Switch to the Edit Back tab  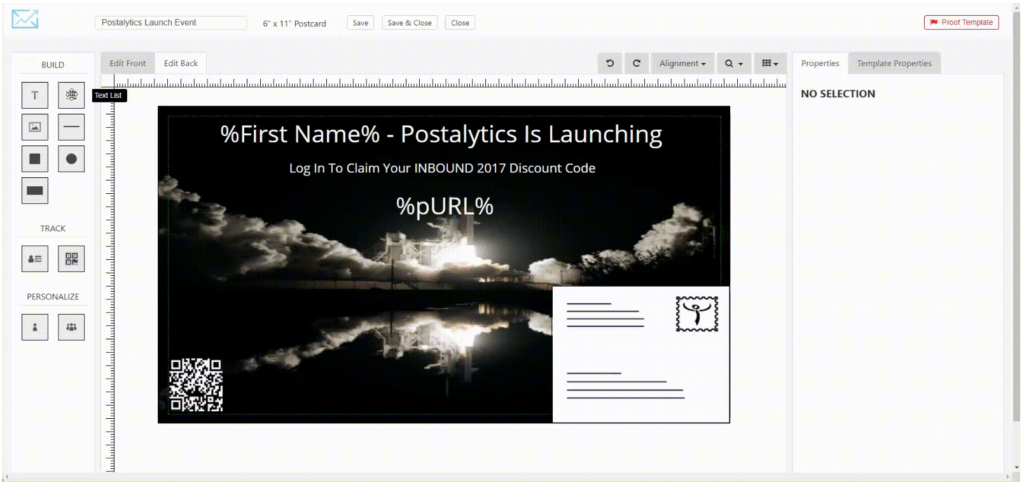[x=181, y=63]
